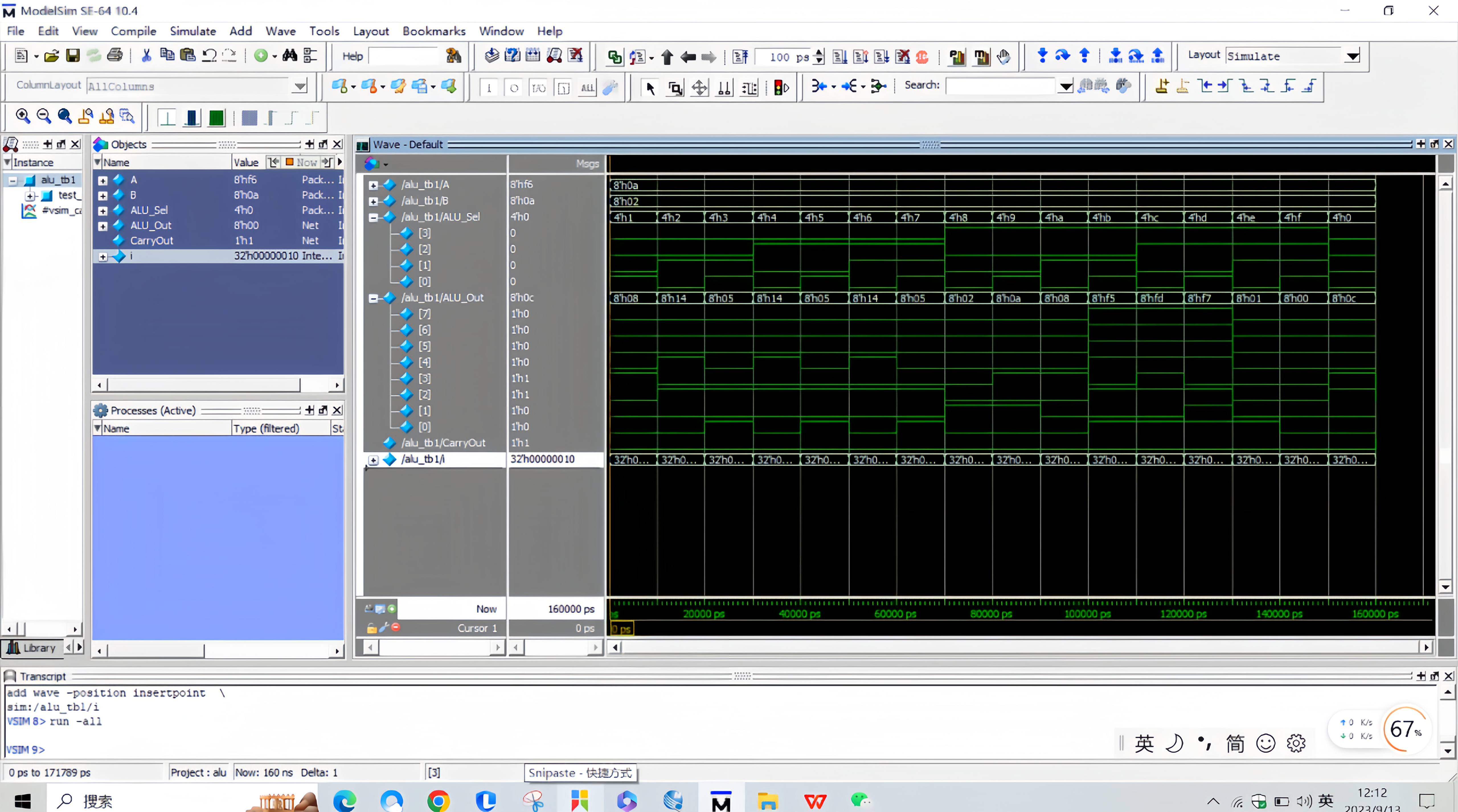Expand ALU_Sel in Objects panel
Image resolution: width=1458 pixels, height=812 pixels.
[103, 211]
